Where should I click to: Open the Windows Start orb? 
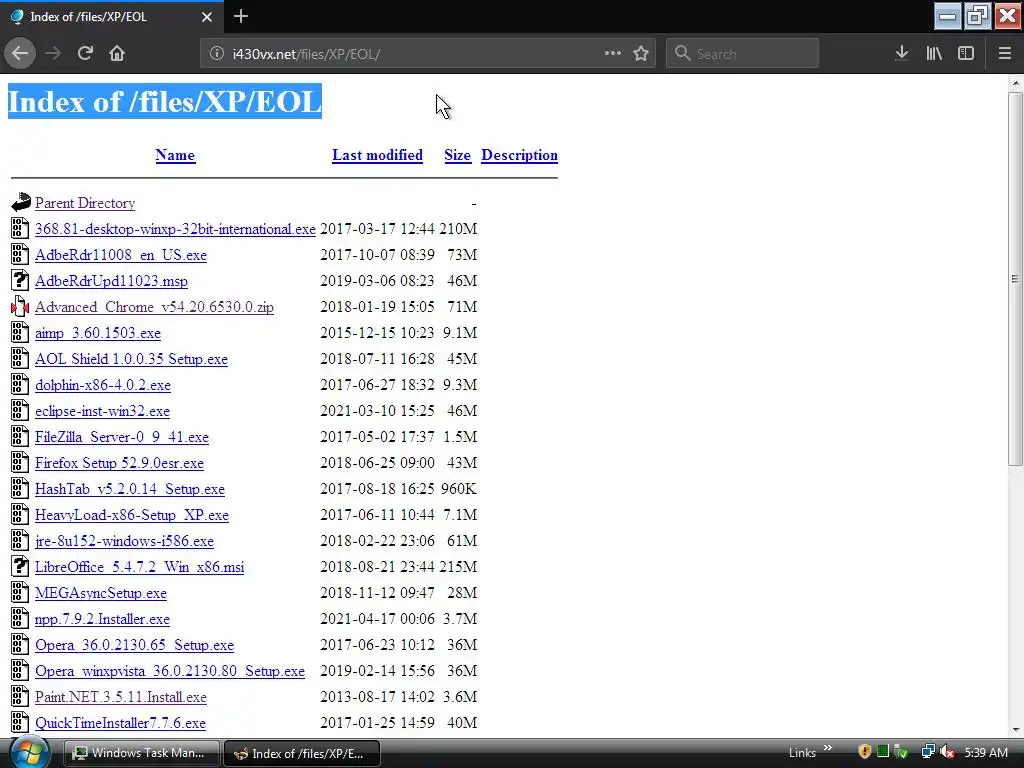pos(29,752)
